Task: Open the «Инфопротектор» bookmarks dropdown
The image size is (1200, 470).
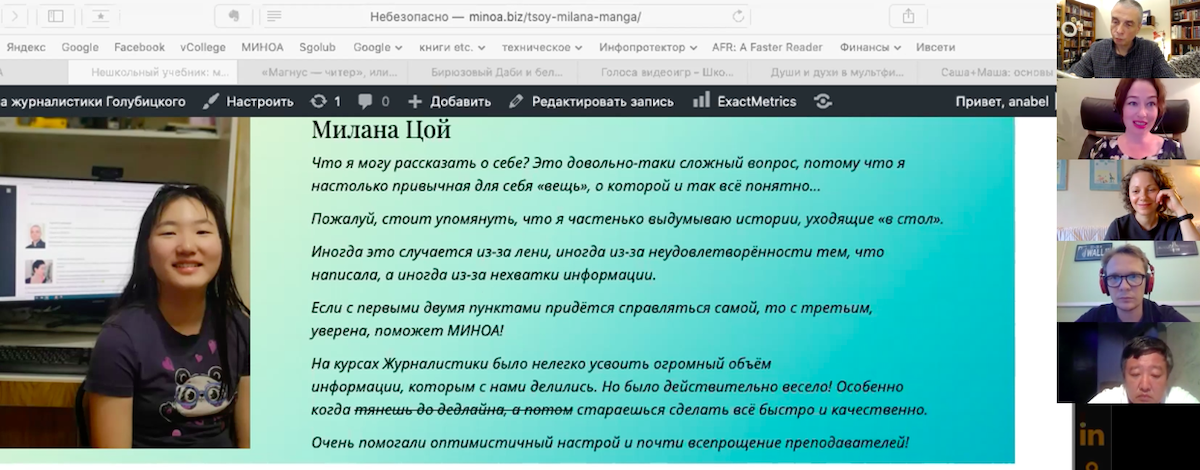Action: [649, 47]
